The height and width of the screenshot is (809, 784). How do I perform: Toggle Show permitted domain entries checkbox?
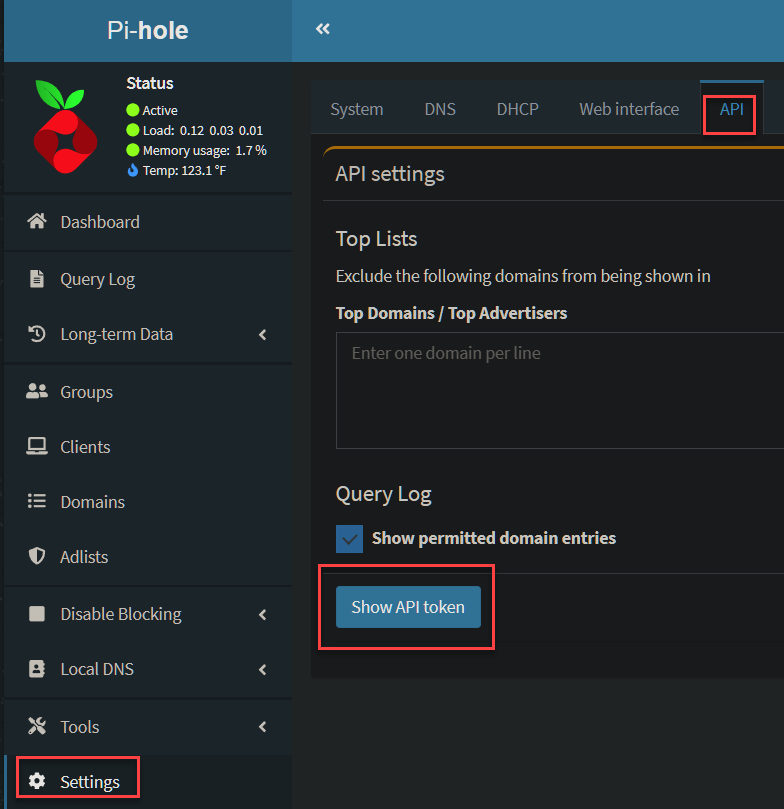pyautogui.click(x=349, y=539)
